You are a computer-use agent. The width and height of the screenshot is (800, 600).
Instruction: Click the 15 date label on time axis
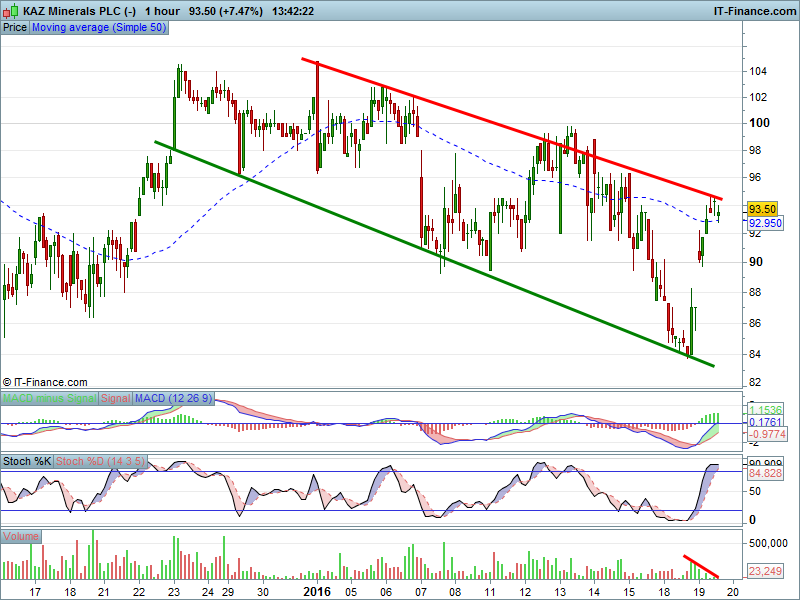point(629,592)
